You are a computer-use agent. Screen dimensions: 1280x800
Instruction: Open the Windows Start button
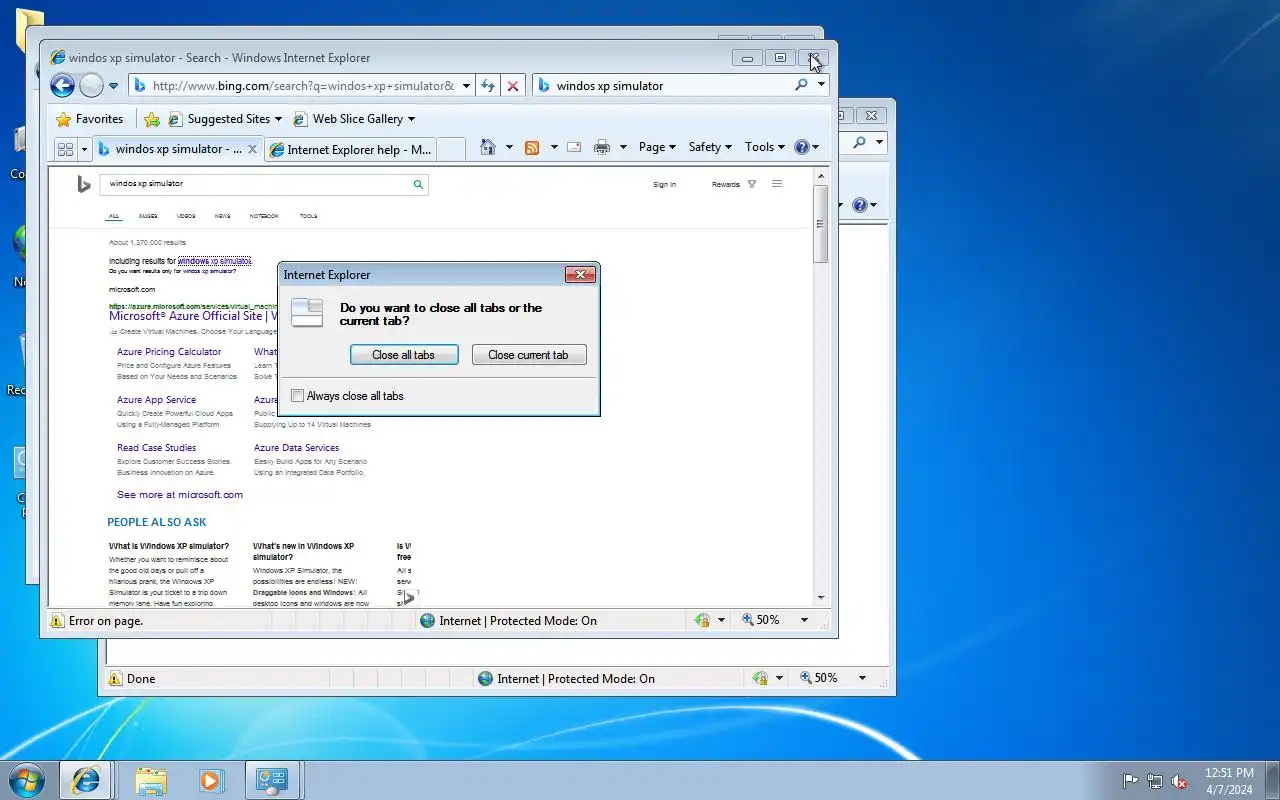click(26, 780)
